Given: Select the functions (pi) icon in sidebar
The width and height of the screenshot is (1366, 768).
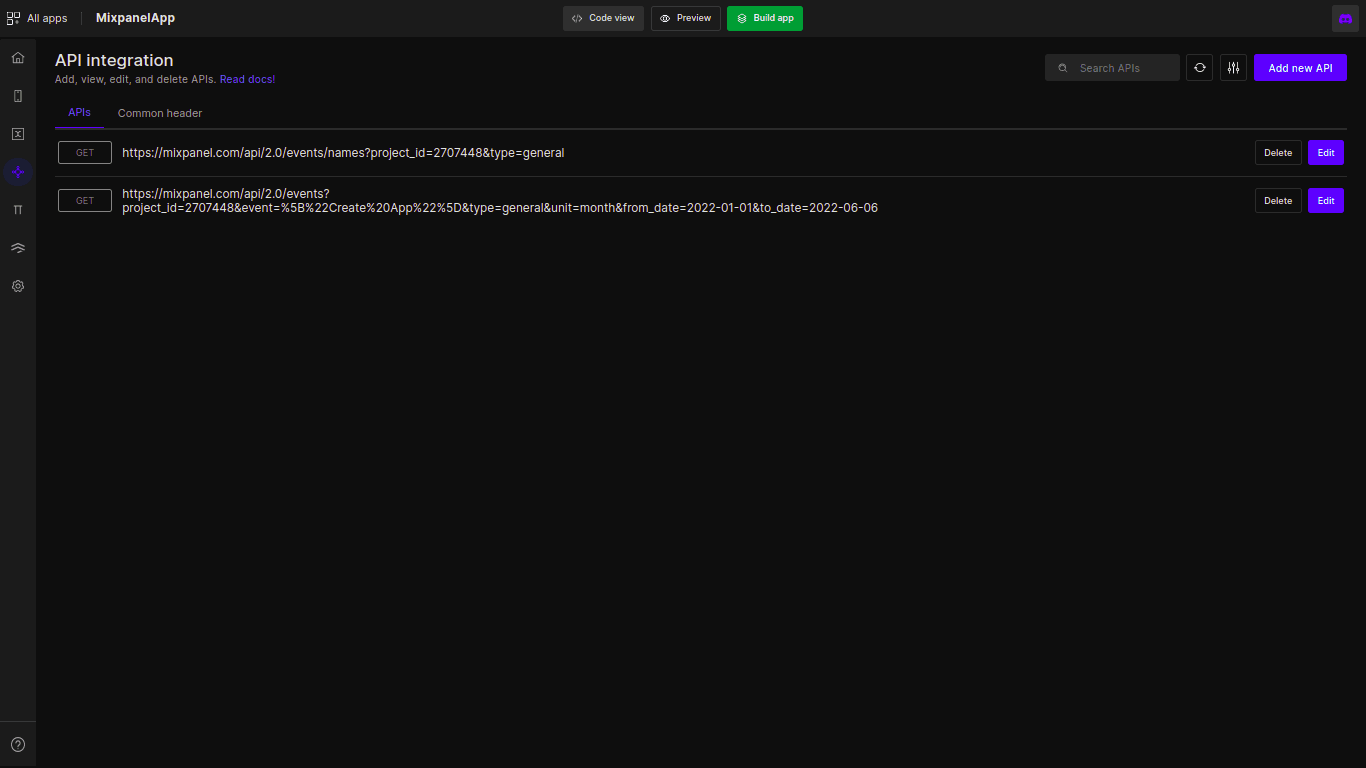Looking at the screenshot, I should click(17, 209).
